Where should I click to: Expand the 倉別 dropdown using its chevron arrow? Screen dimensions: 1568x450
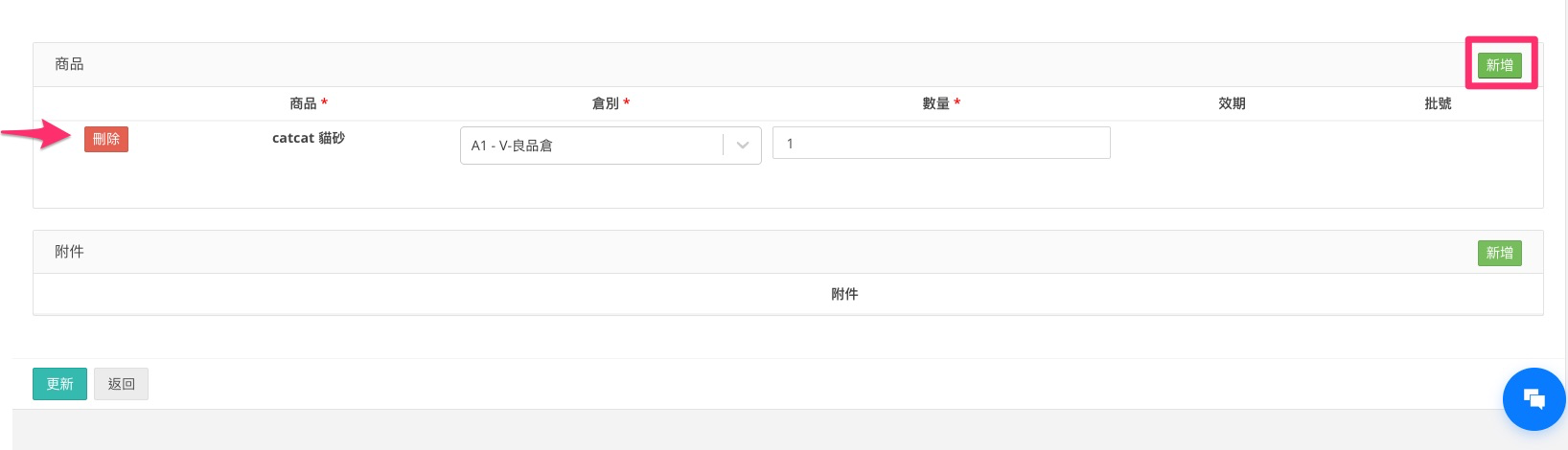tap(742, 146)
